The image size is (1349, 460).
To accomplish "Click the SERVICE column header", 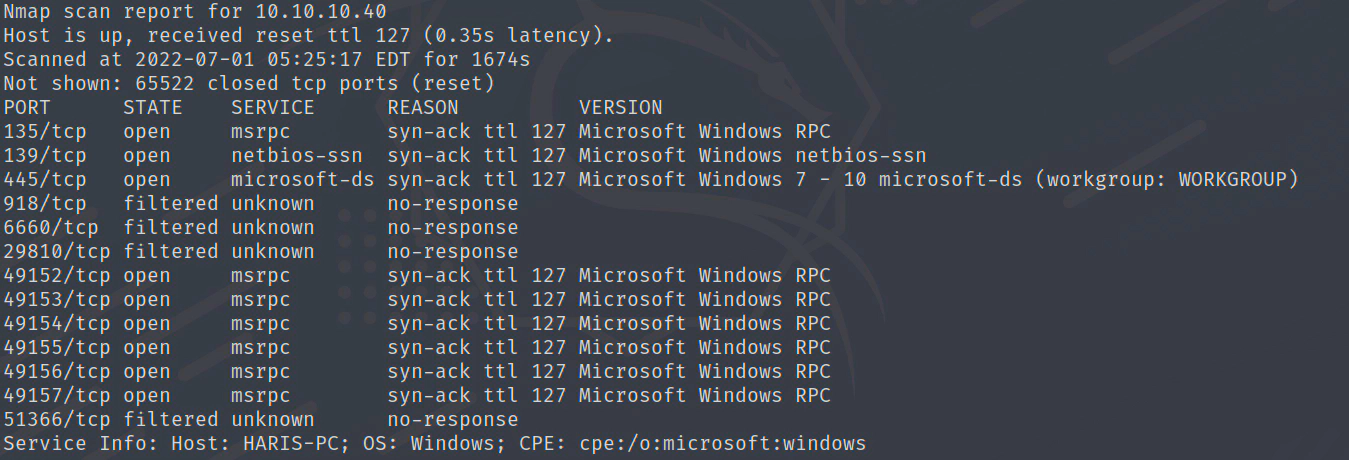I will 272,108.
